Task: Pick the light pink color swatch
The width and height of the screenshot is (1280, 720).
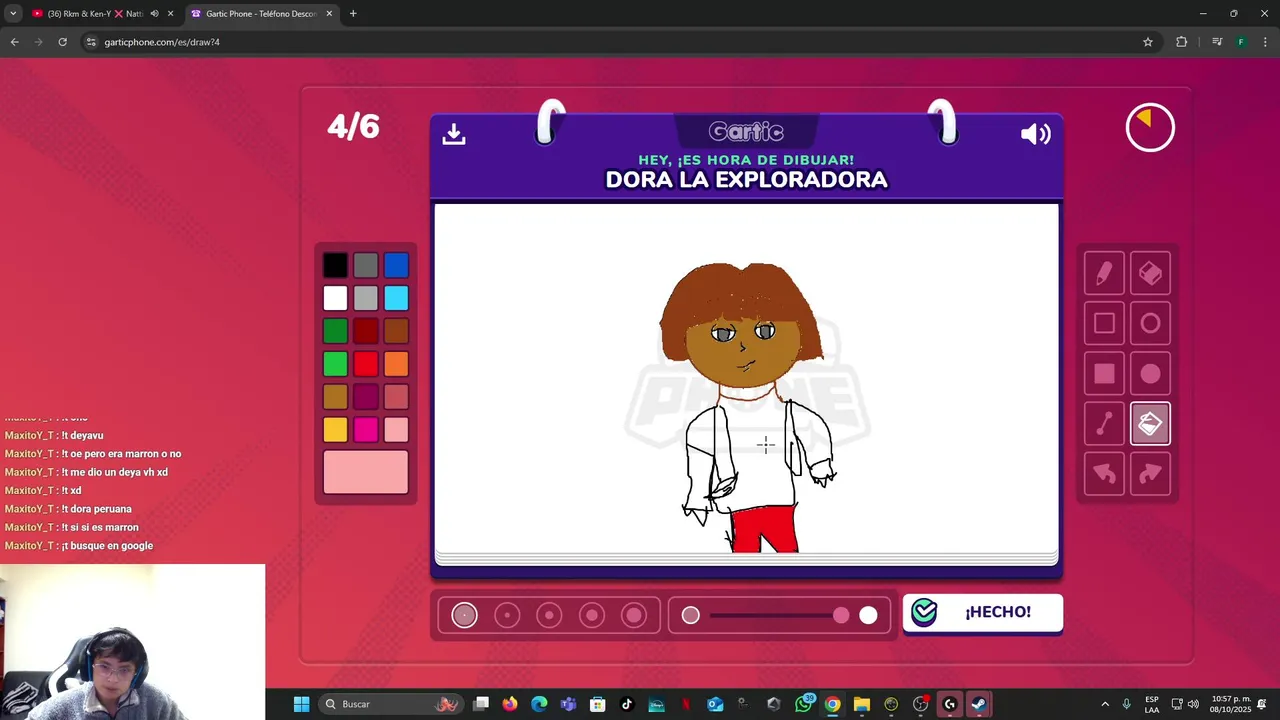Action: point(396,430)
